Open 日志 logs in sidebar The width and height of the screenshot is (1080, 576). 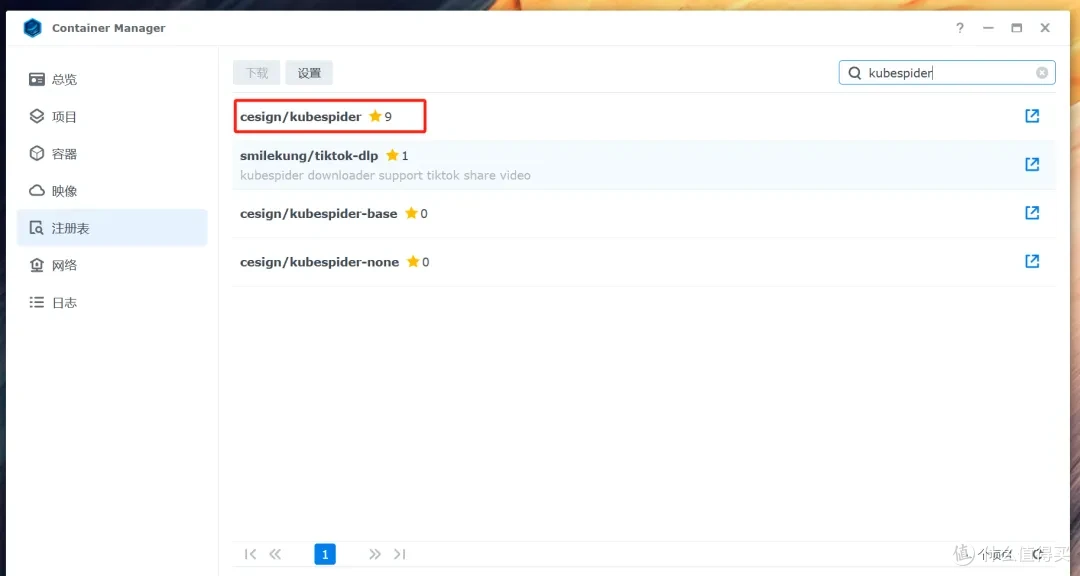pyautogui.click(x=112, y=302)
